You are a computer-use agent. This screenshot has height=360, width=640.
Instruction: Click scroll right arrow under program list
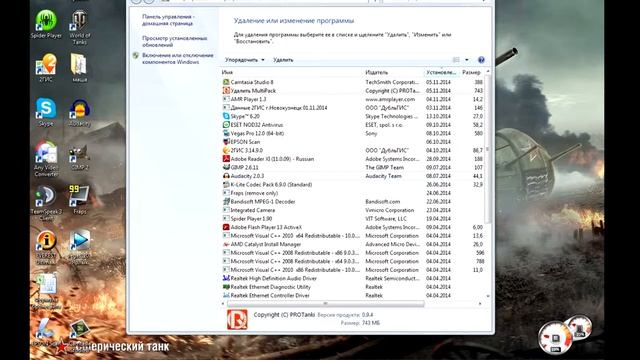[480, 304]
